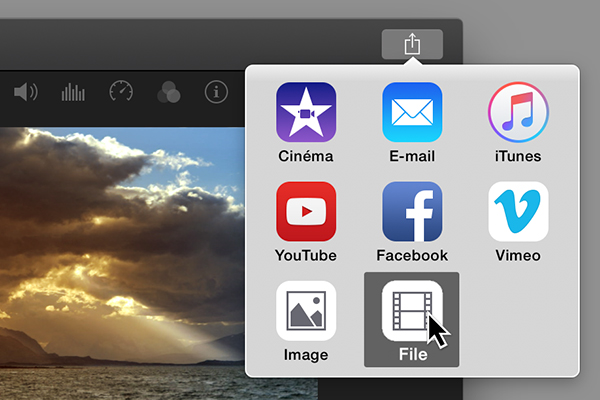Open the volume adjustment speaker icon
Image resolution: width=600 pixels, height=400 pixels.
[x=26, y=92]
